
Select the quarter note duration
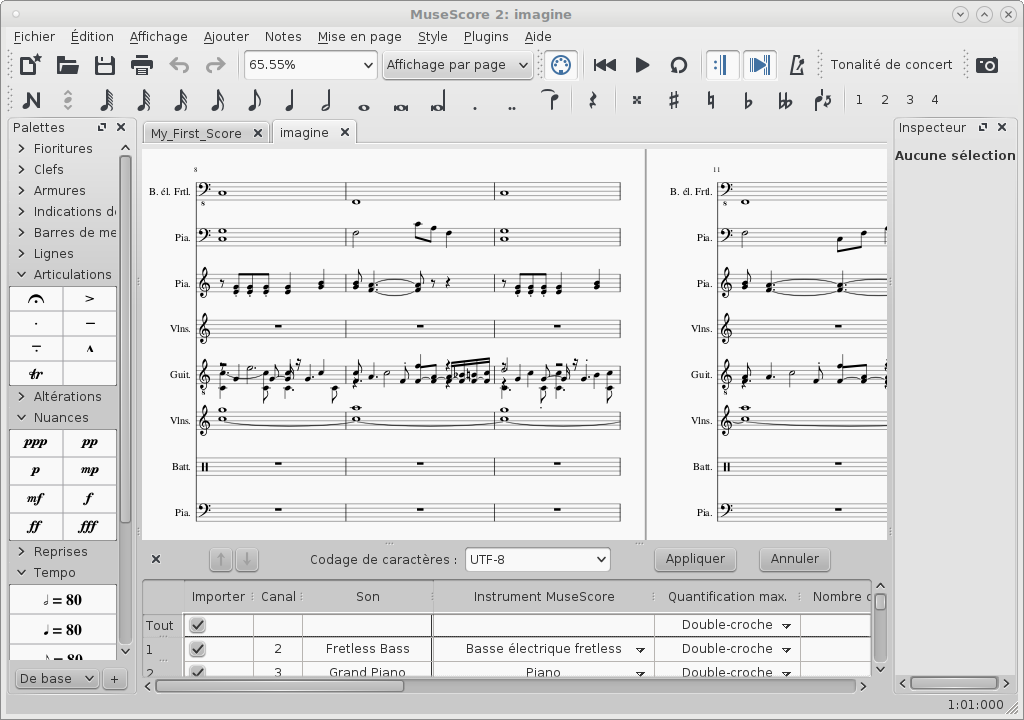290,100
